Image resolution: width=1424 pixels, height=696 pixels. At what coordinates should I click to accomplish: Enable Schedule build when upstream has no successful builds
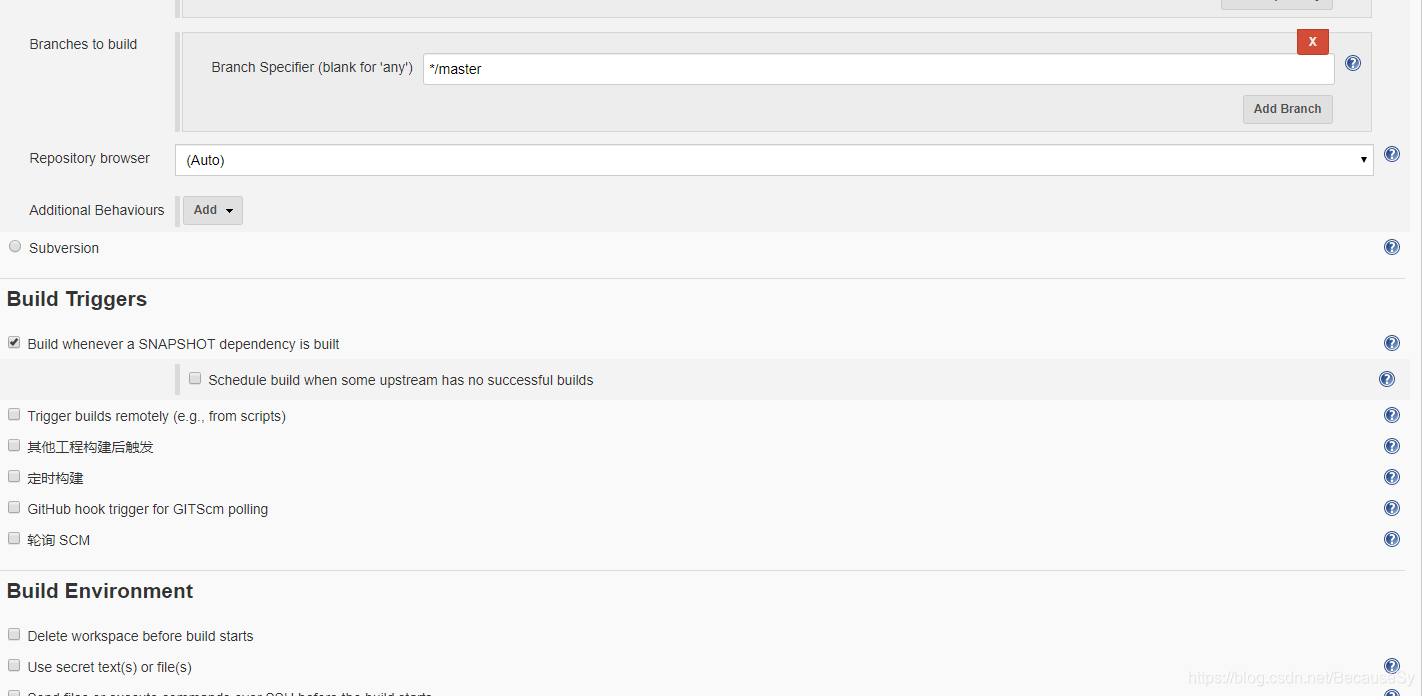click(x=195, y=378)
